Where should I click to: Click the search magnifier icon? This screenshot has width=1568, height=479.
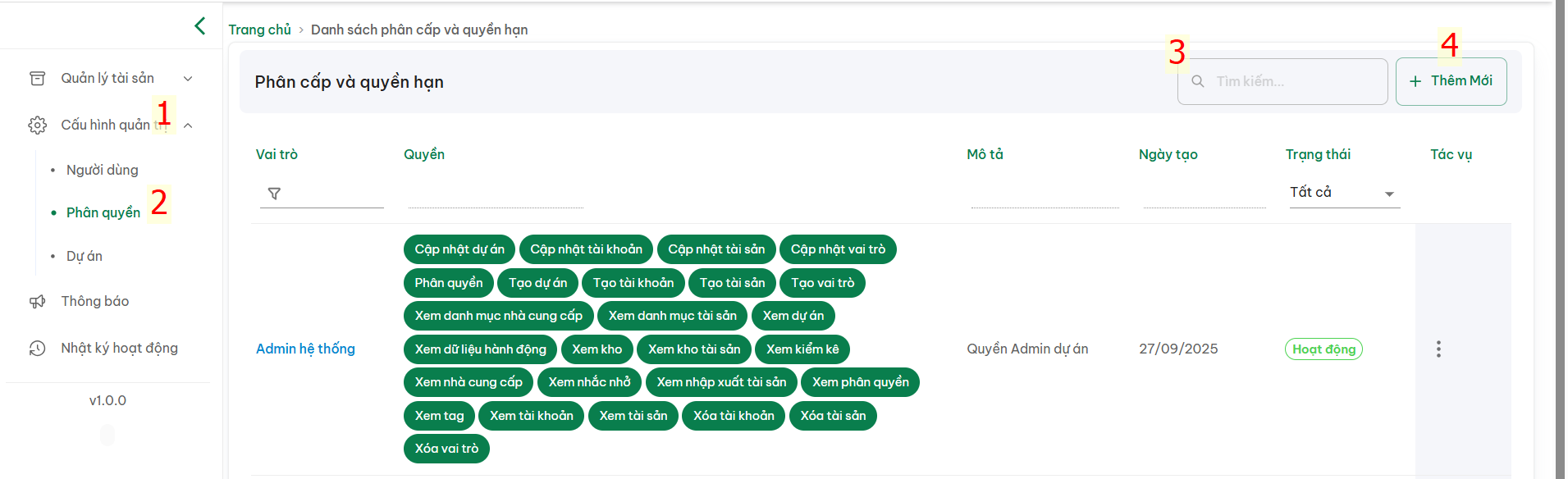click(1198, 82)
